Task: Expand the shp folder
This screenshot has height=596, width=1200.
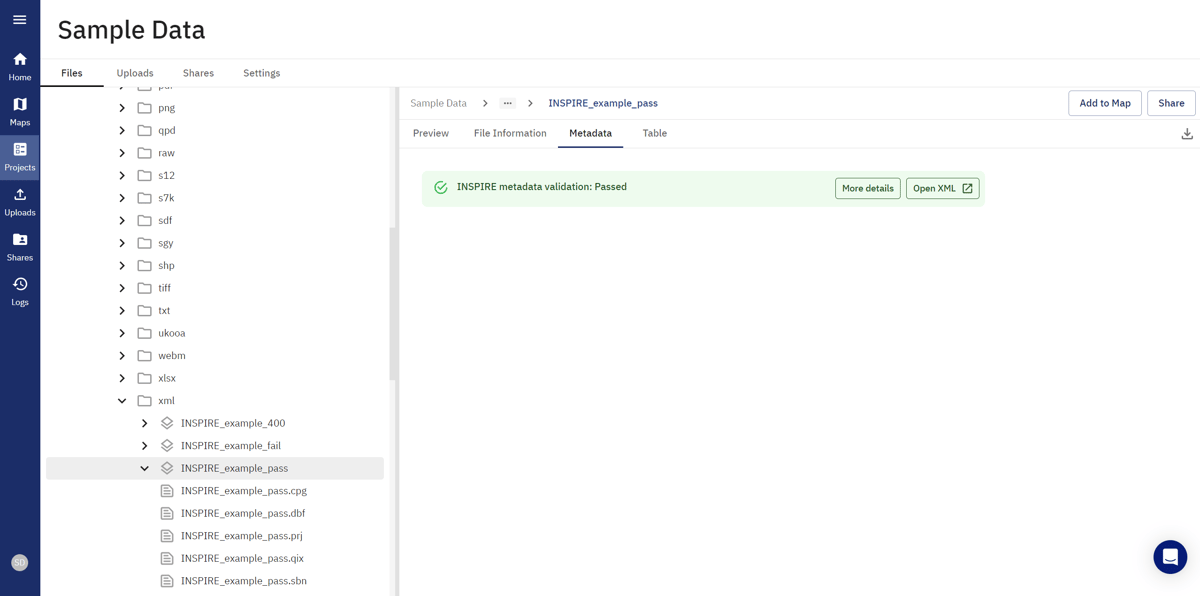Action: click(122, 266)
